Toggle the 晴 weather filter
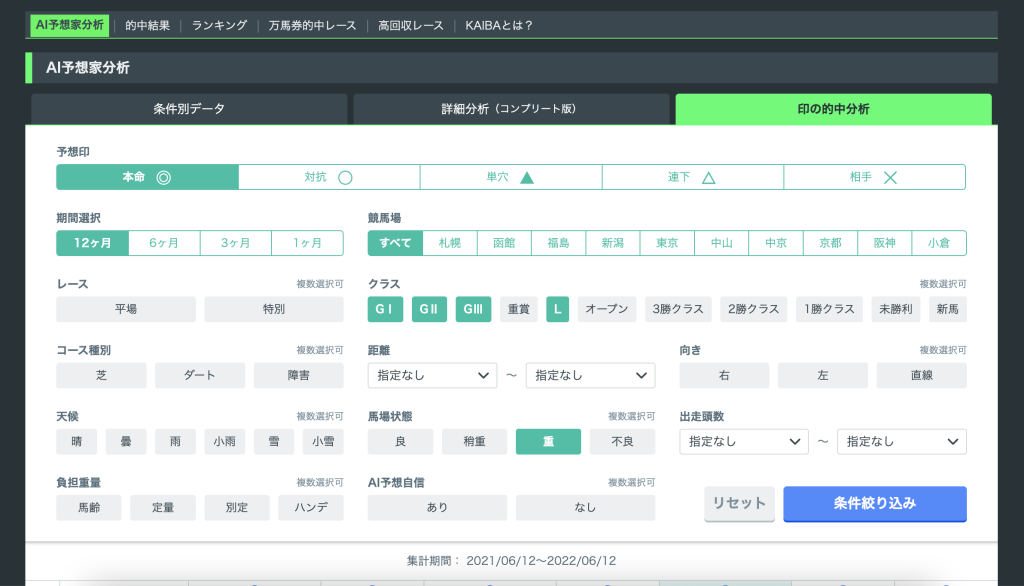This screenshot has height=586, width=1024. (76, 442)
